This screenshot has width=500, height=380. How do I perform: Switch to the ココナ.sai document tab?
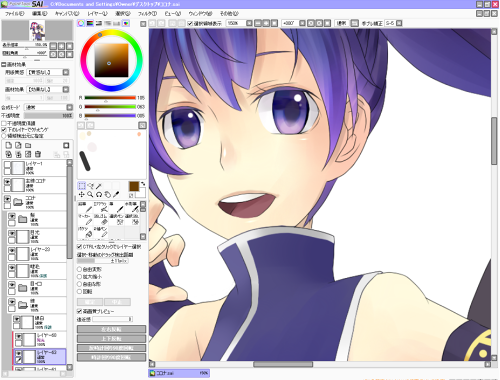coord(179,373)
